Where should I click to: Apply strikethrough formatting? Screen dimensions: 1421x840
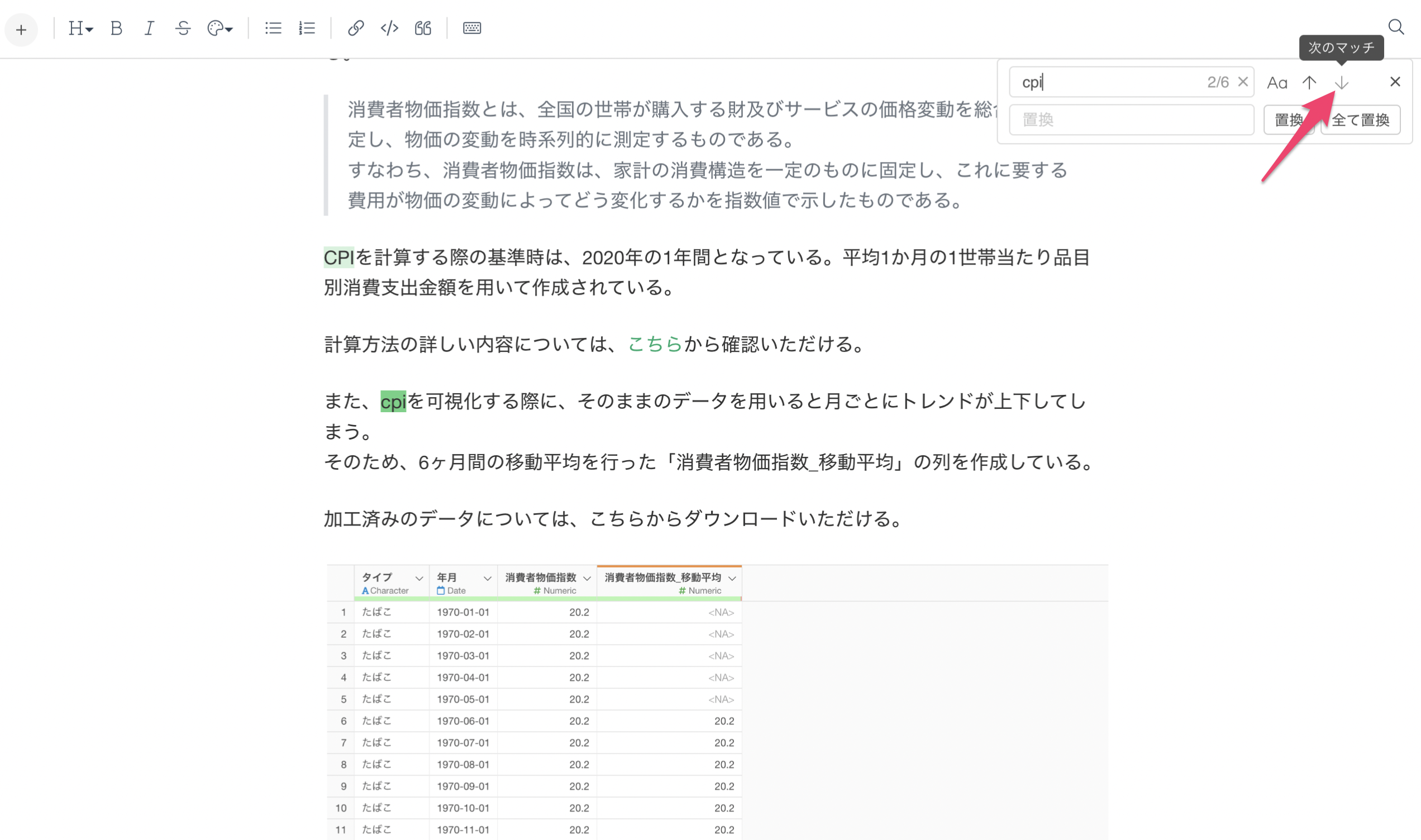click(x=183, y=28)
